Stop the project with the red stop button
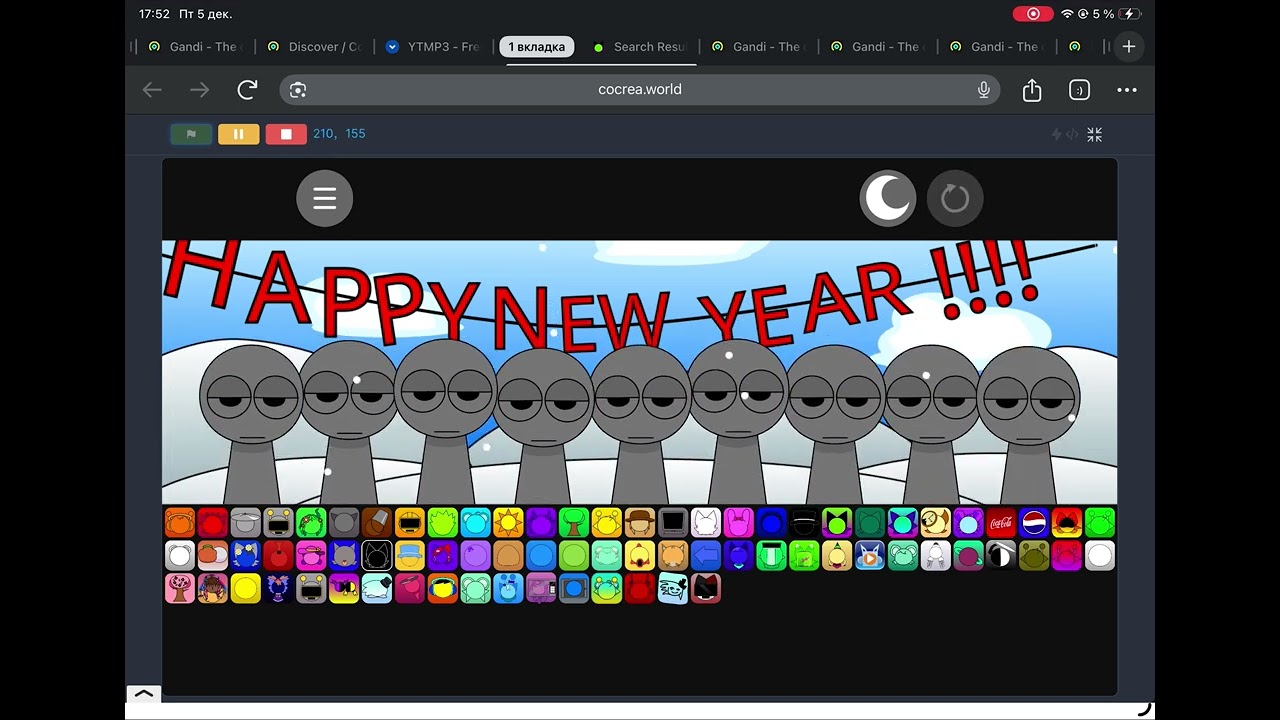The height and width of the screenshot is (720, 1280). coord(286,134)
